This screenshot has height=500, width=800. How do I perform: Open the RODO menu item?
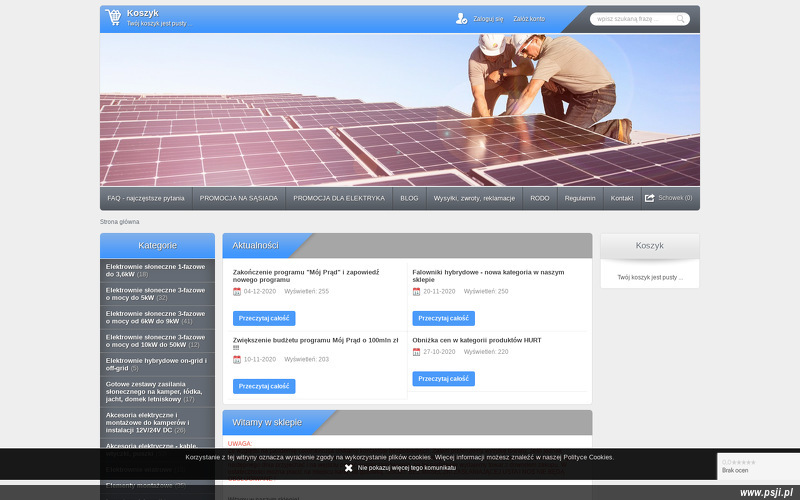(x=540, y=198)
